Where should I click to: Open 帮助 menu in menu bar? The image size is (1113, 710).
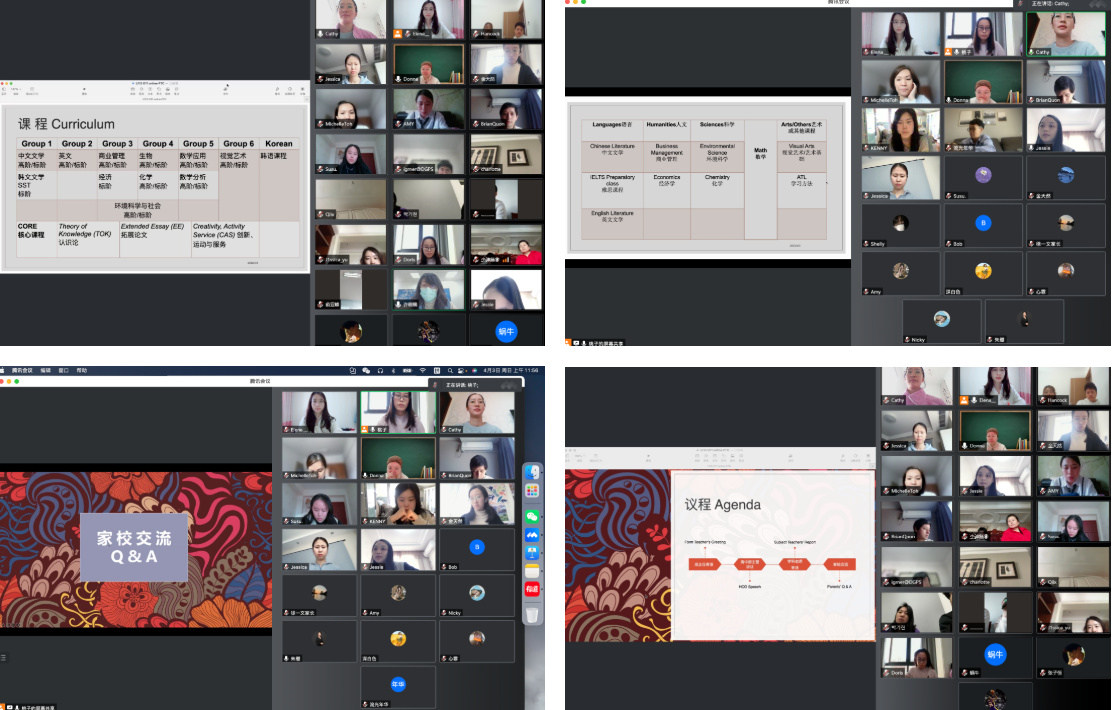[x=82, y=371]
